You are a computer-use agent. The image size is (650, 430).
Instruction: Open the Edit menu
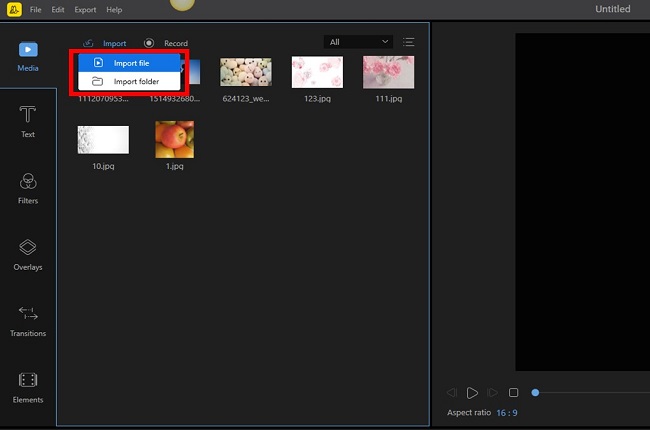point(58,10)
